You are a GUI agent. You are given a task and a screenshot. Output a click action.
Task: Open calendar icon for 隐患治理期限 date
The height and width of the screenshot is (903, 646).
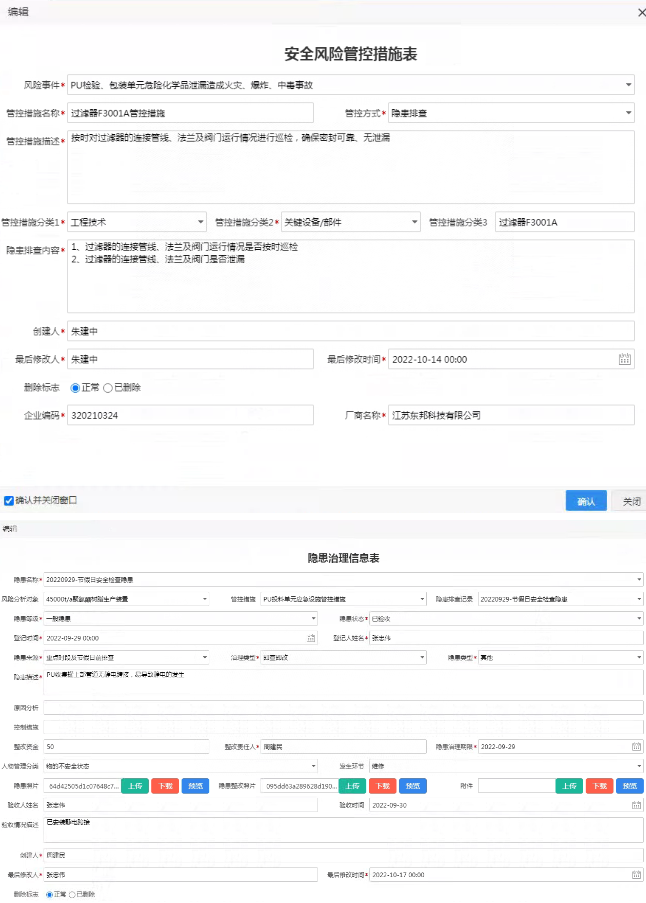click(x=636, y=746)
